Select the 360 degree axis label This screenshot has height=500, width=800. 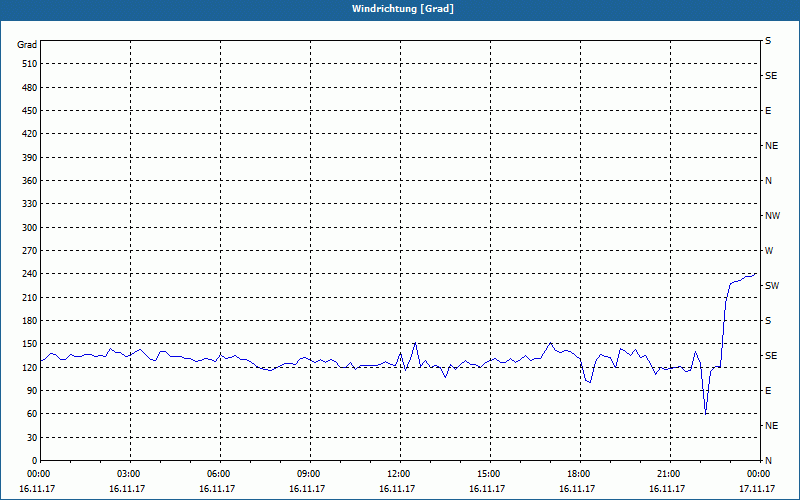click(x=30, y=181)
